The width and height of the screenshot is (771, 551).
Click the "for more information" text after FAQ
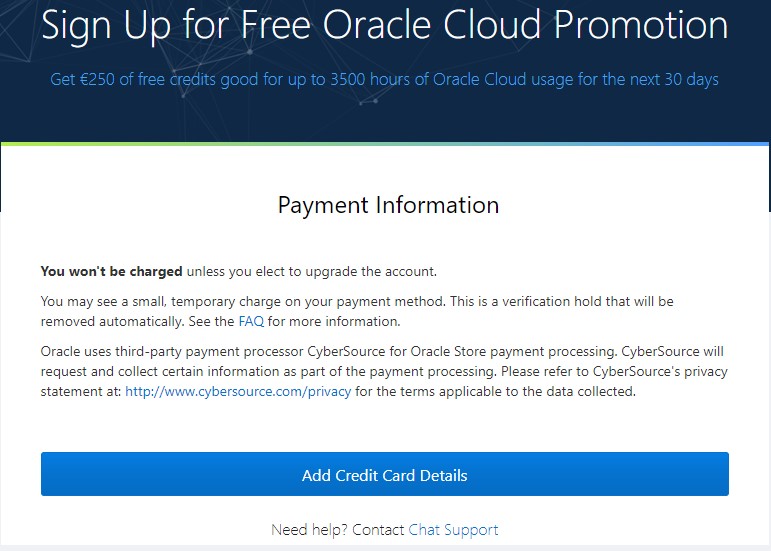pos(334,322)
